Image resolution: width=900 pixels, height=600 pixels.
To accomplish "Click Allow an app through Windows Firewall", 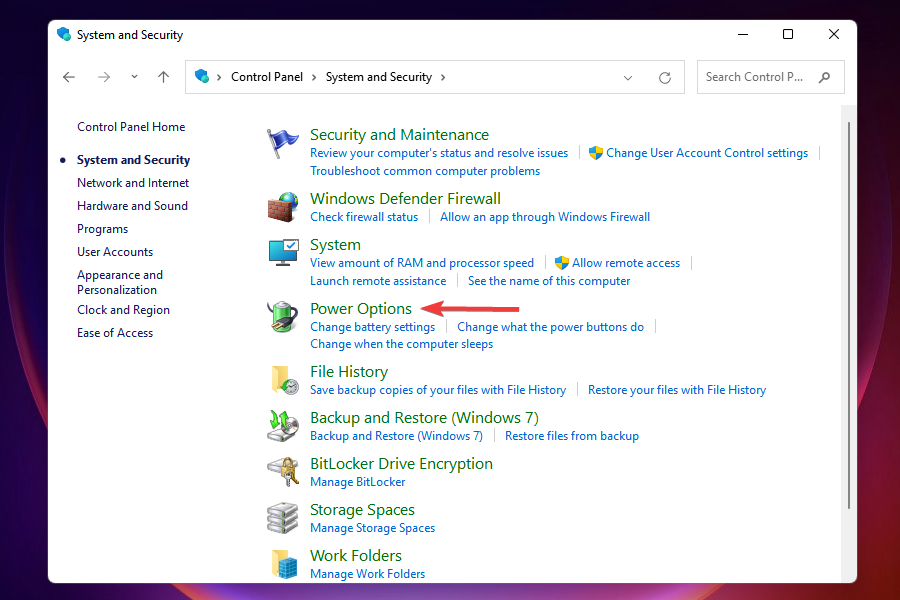I will coord(545,217).
